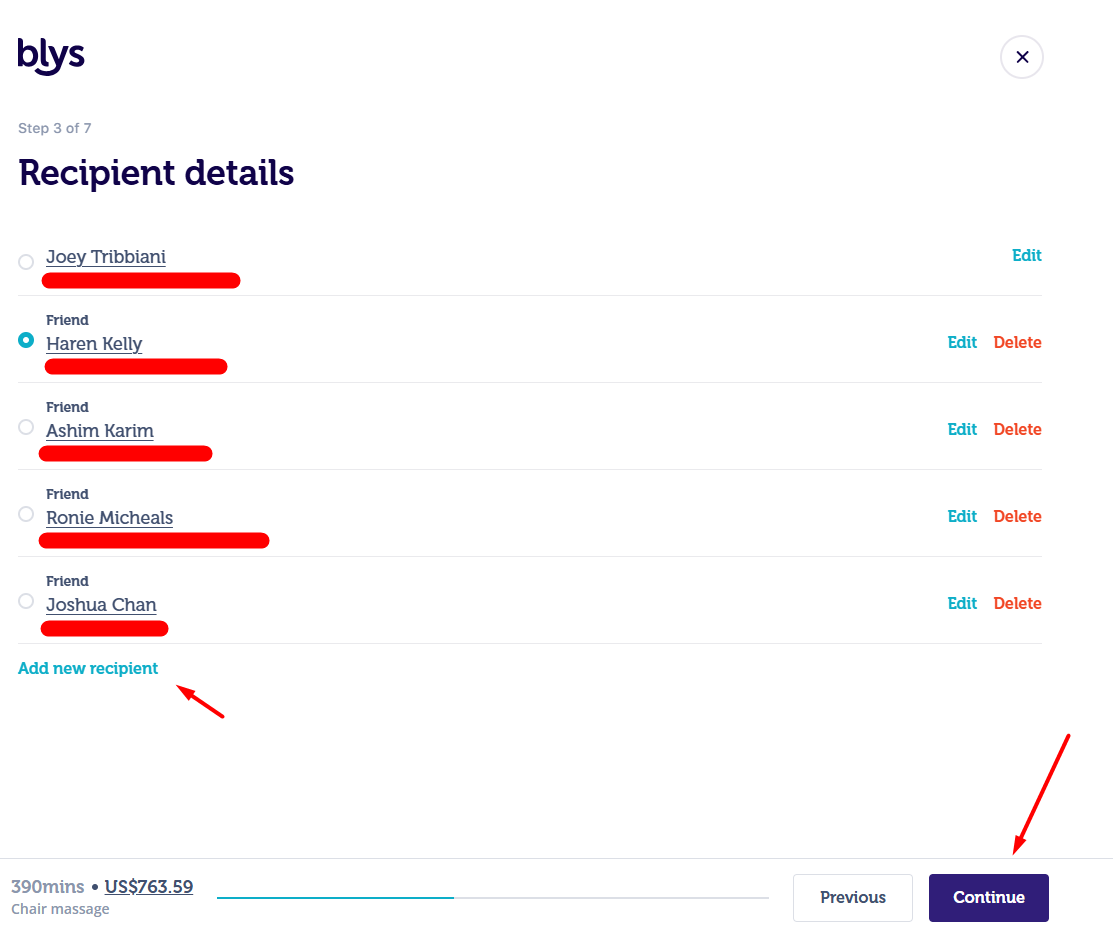Add new recipient link
This screenshot has height=933, width=1113.
tap(88, 668)
